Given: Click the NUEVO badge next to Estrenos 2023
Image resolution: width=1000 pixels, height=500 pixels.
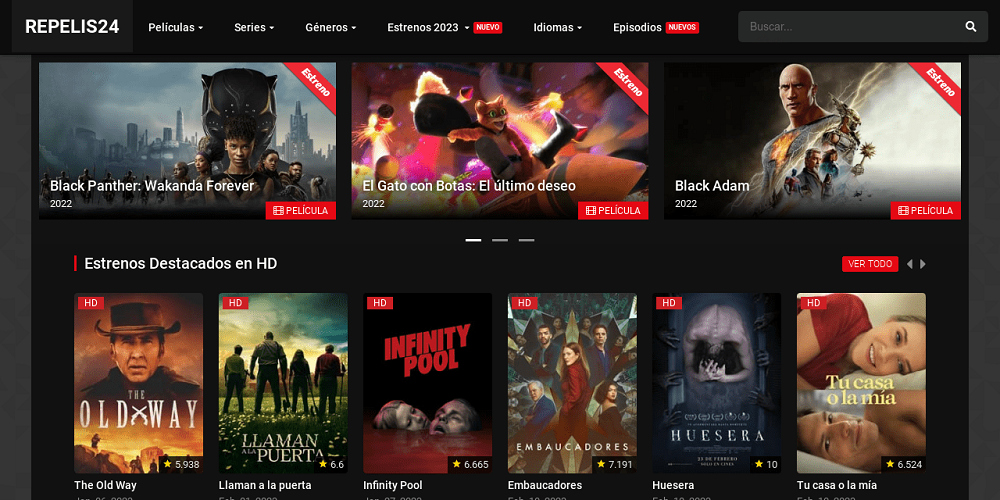Looking at the screenshot, I should click(488, 27).
